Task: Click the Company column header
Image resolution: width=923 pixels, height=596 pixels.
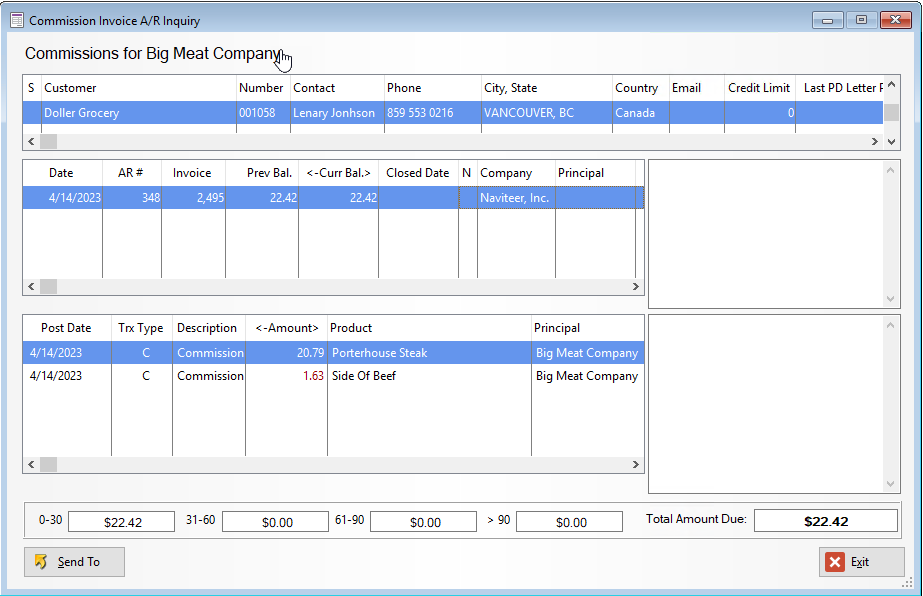Action: click(516, 173)
